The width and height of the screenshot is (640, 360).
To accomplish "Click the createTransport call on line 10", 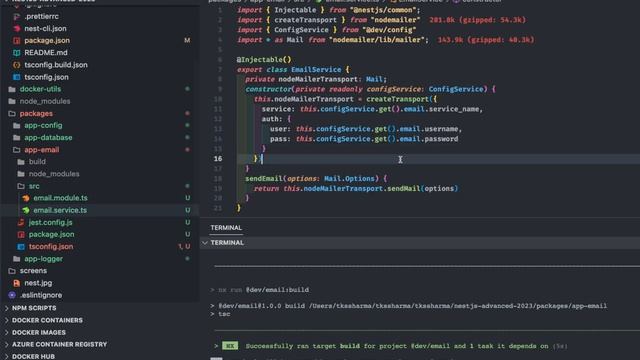I will tap(398, 99).
